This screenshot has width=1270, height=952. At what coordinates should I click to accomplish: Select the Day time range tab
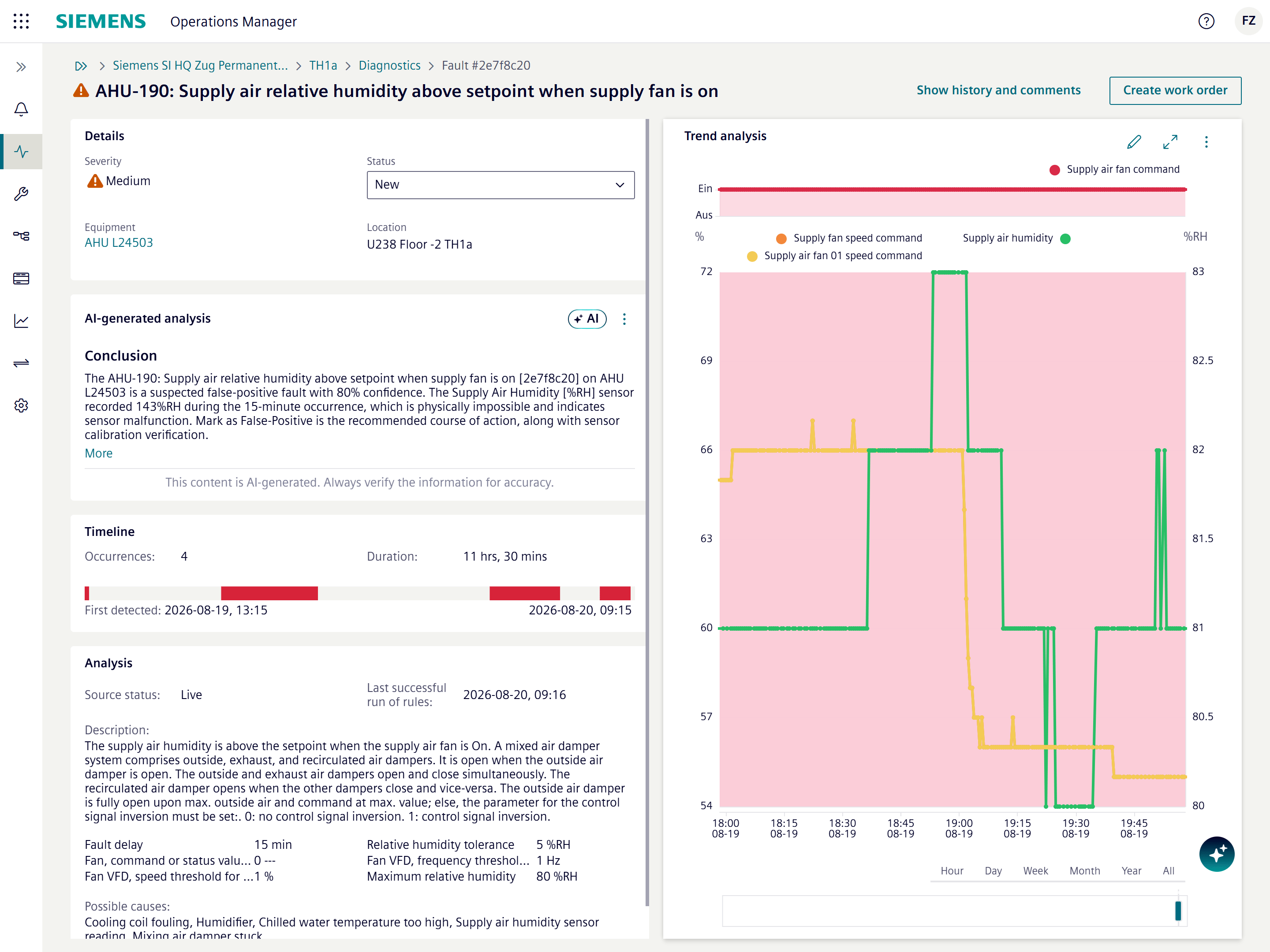coord(993,870)
